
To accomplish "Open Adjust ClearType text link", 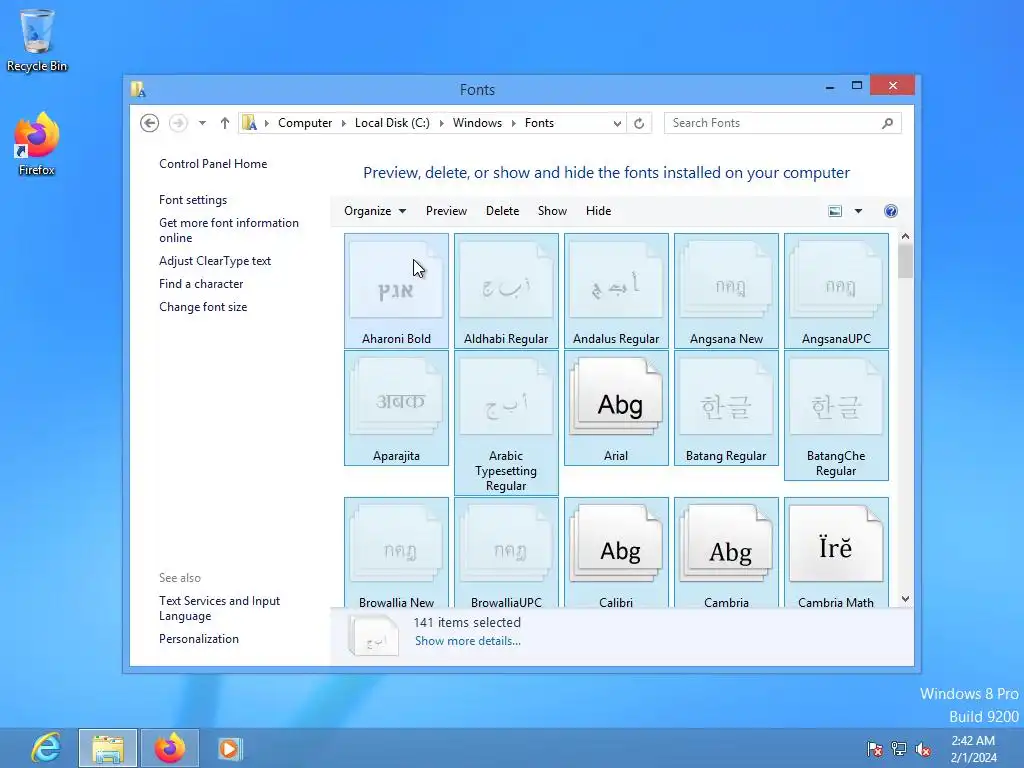I will point(215,261).
